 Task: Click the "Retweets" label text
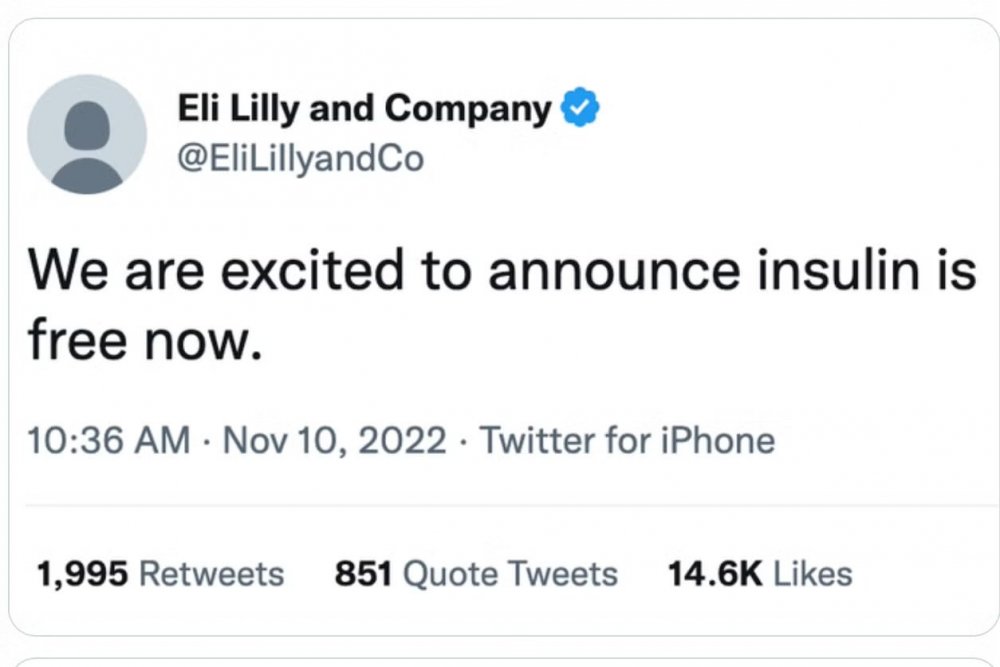point(210,574)
